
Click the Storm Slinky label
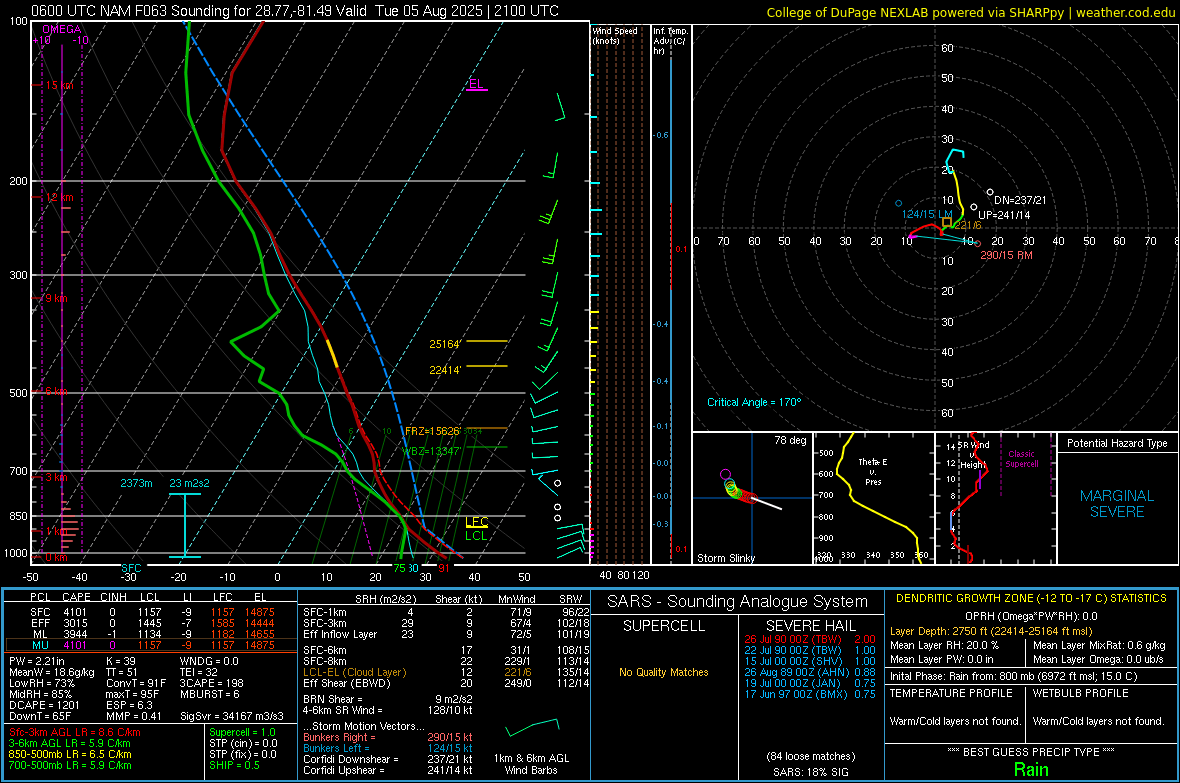(x=725, y=558)
